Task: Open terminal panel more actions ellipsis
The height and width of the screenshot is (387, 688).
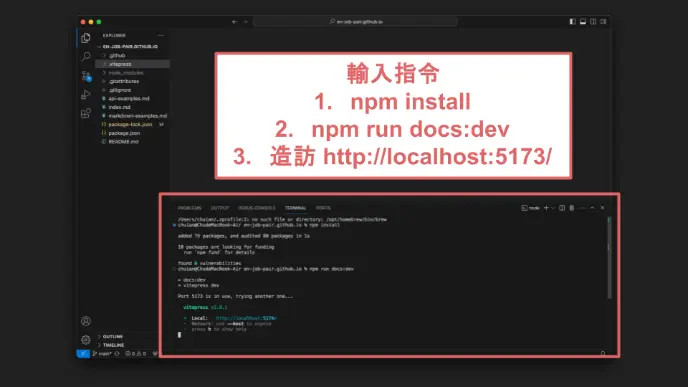Action: pyautogui.click(x=582, y=208)
